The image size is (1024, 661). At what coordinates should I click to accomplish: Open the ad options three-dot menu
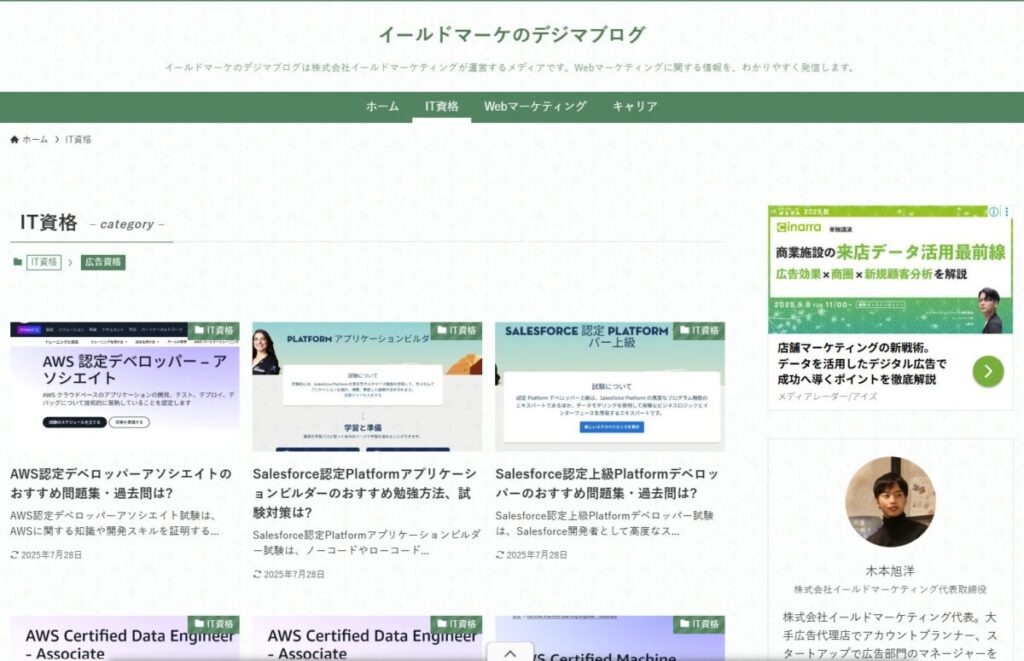[x=1006, y=212]
